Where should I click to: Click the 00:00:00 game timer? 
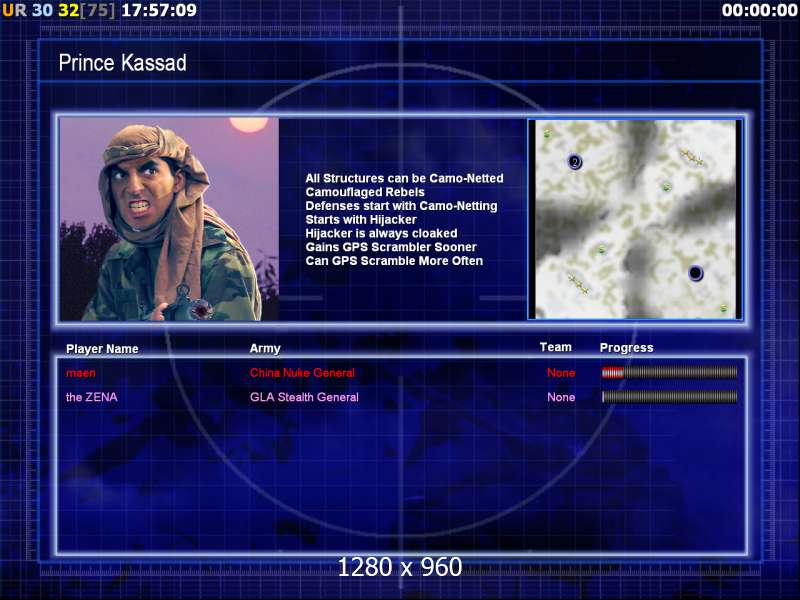point(759,10)
